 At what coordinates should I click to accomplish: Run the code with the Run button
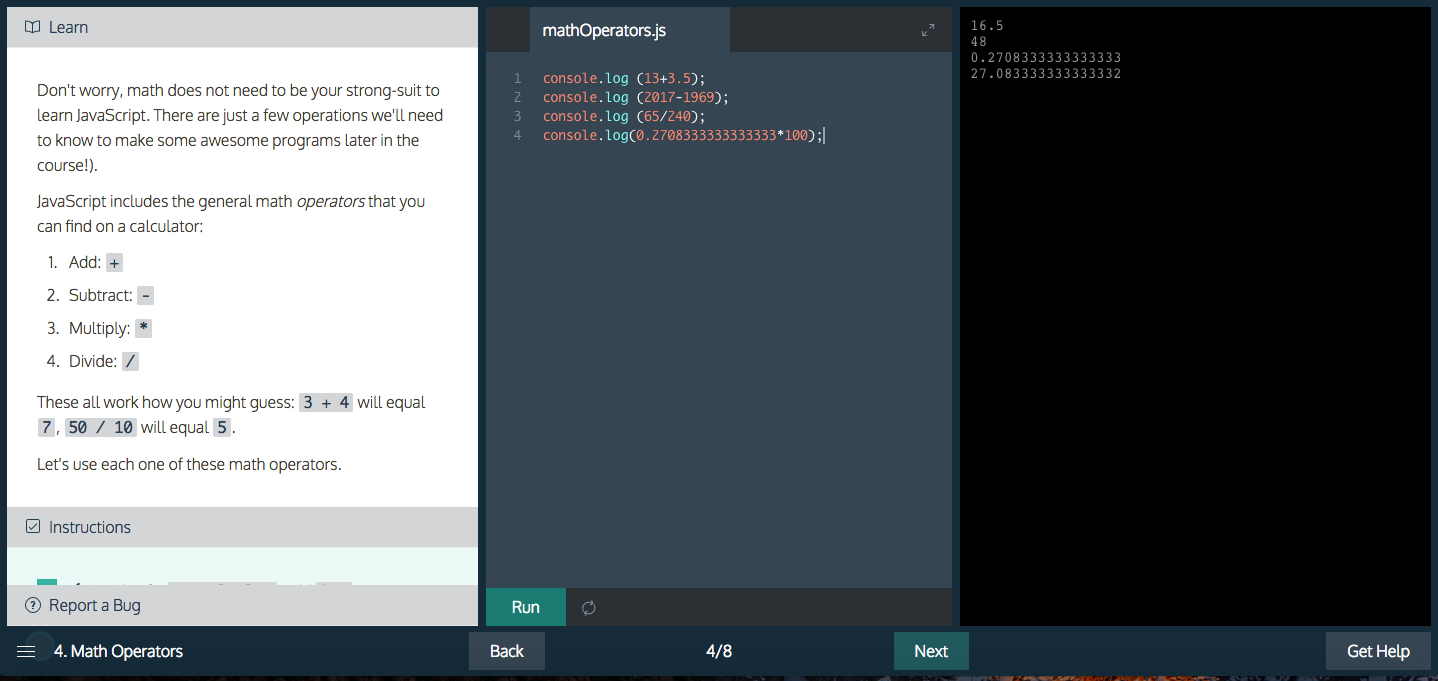pos(526,607)
